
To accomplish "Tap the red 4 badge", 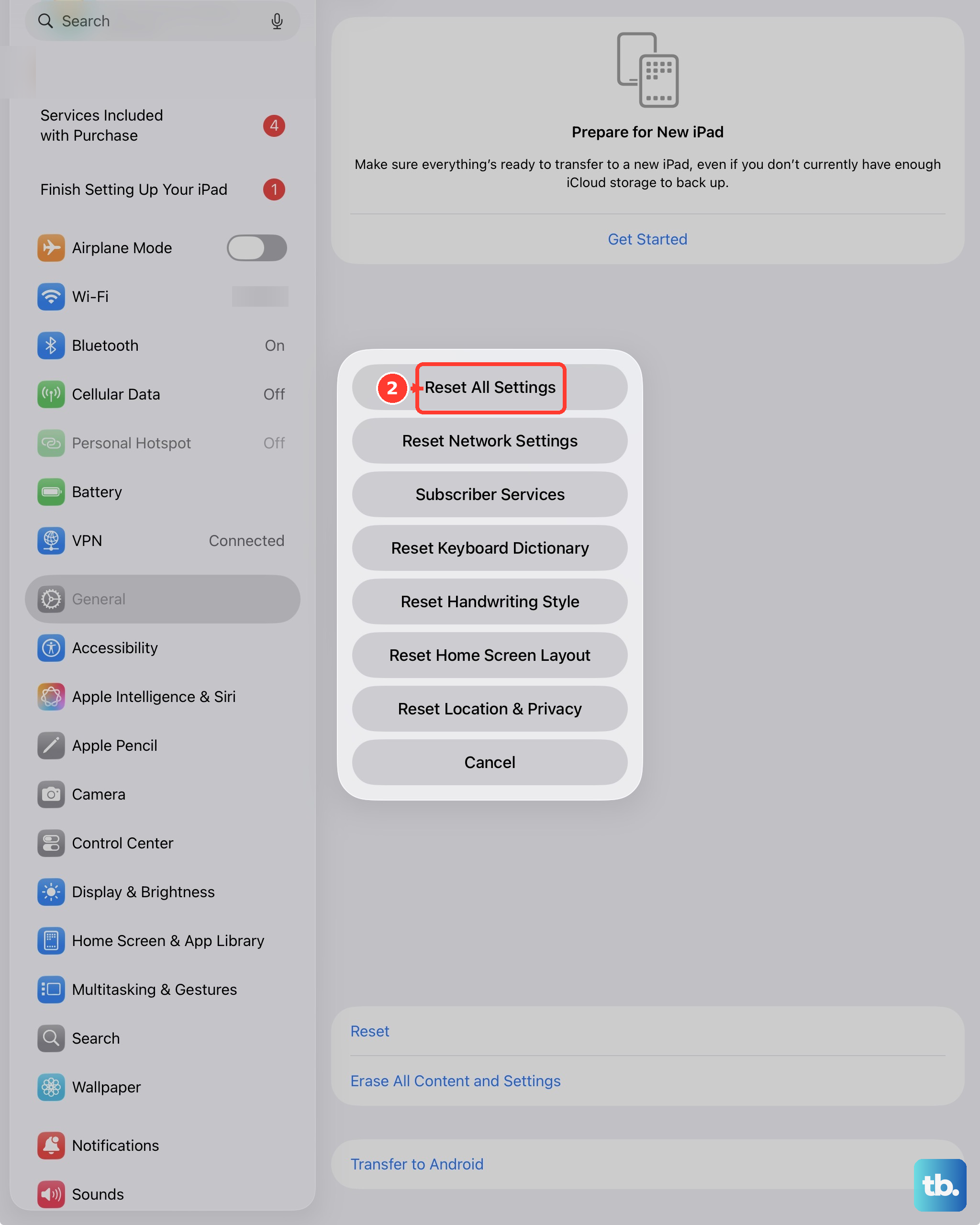I will pyautogui.click(x=274, y=125).
